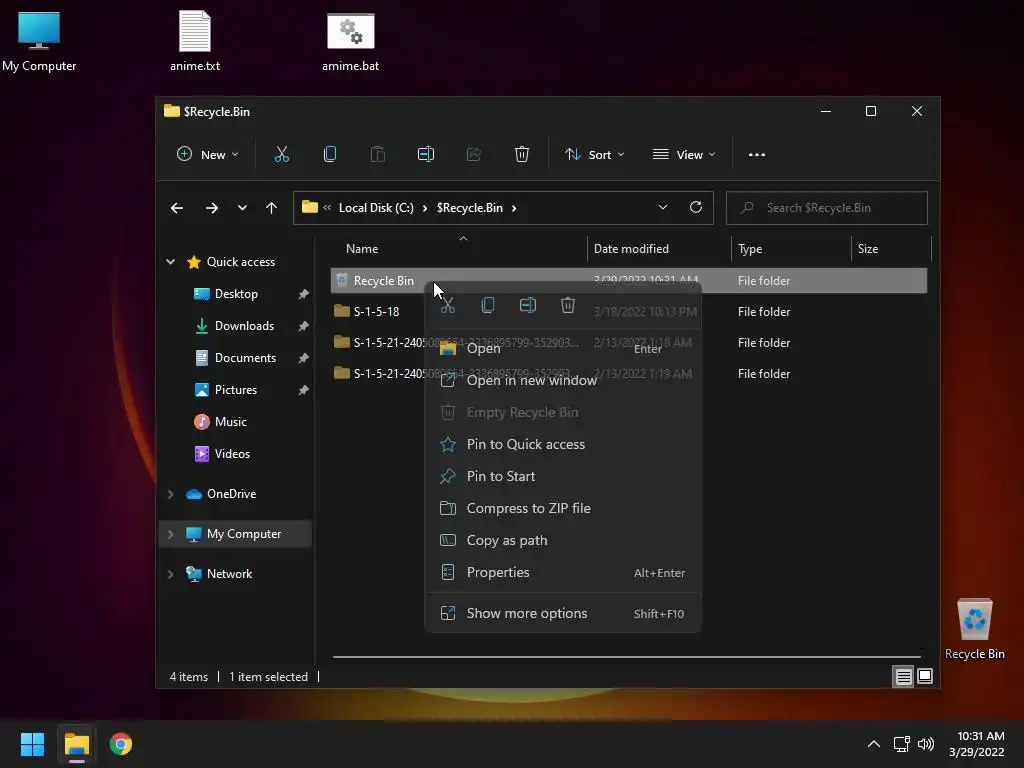Screen dimensions: 1024x768
Task: Open the network tray icon
Action: 901,744
